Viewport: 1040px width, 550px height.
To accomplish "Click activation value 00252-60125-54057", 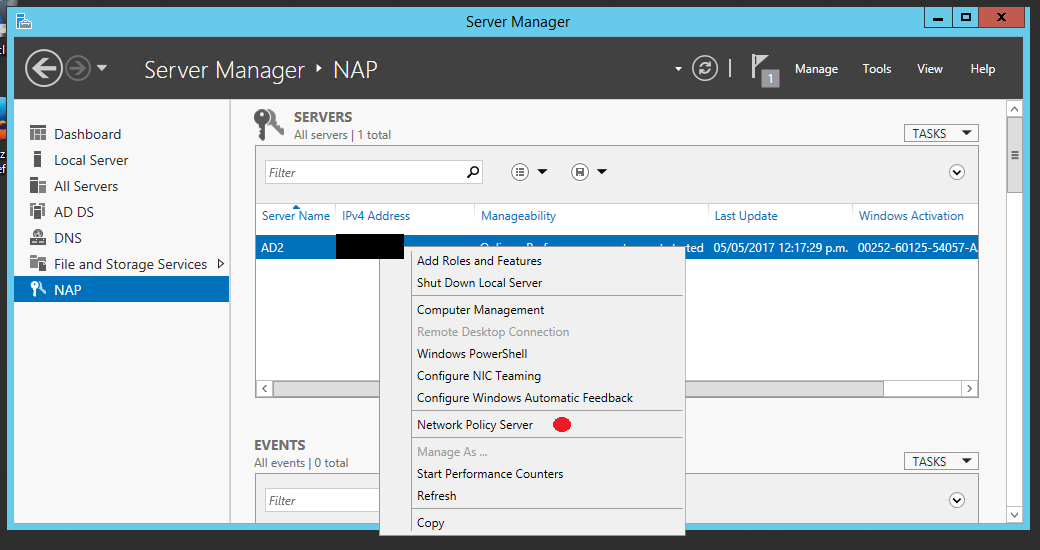I will (917, 247).
